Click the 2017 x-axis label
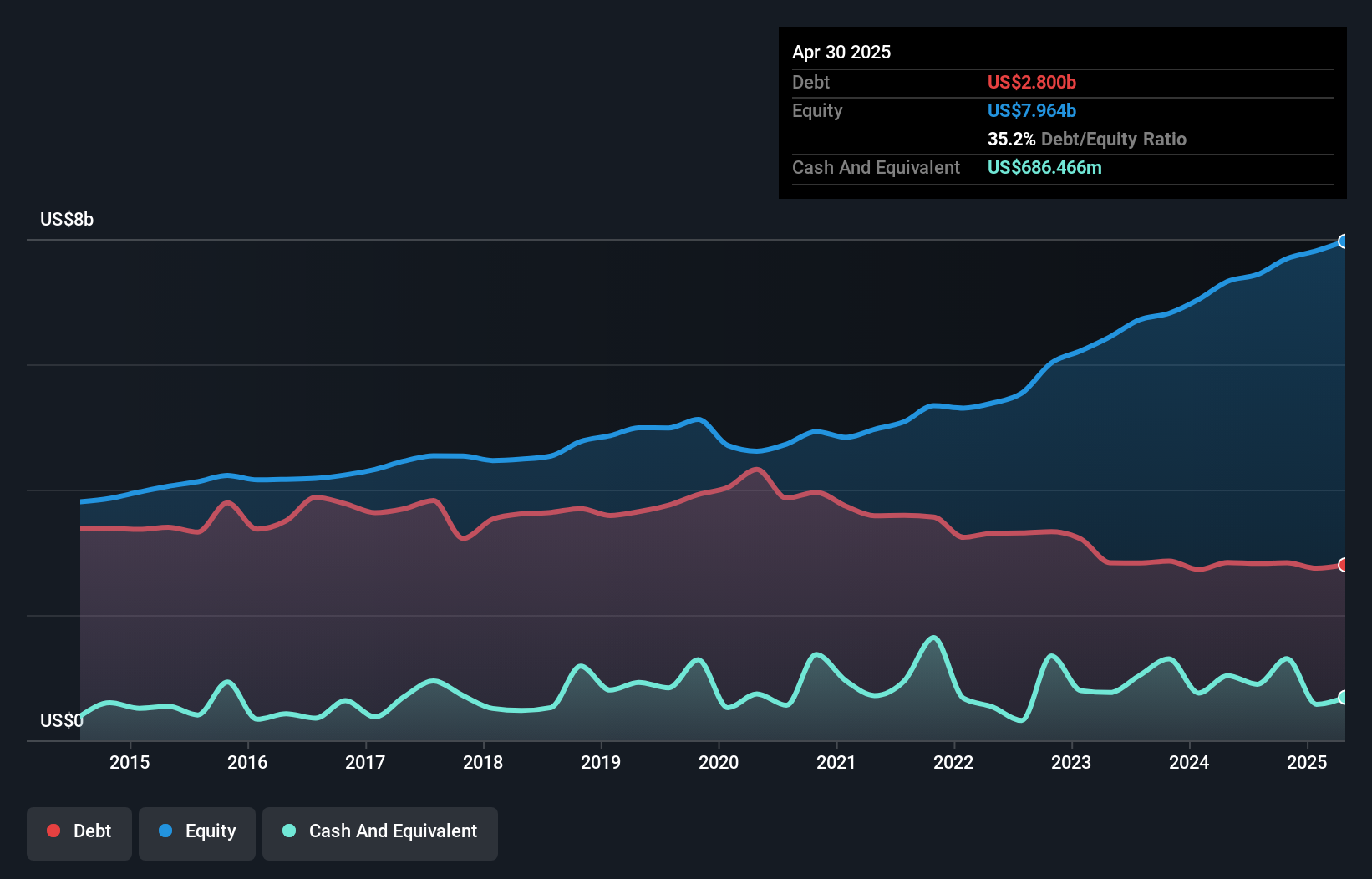Screen dimensions: 1372x879 365,762
